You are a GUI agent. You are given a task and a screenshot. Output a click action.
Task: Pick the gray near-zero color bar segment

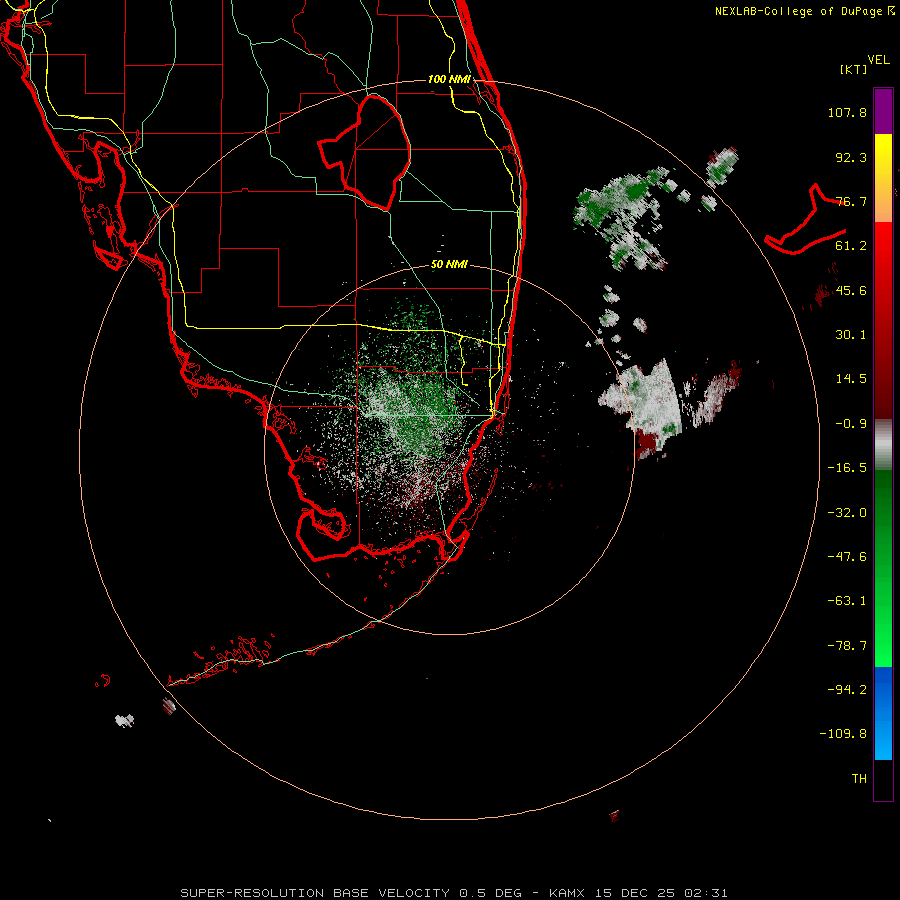[883, 444]
